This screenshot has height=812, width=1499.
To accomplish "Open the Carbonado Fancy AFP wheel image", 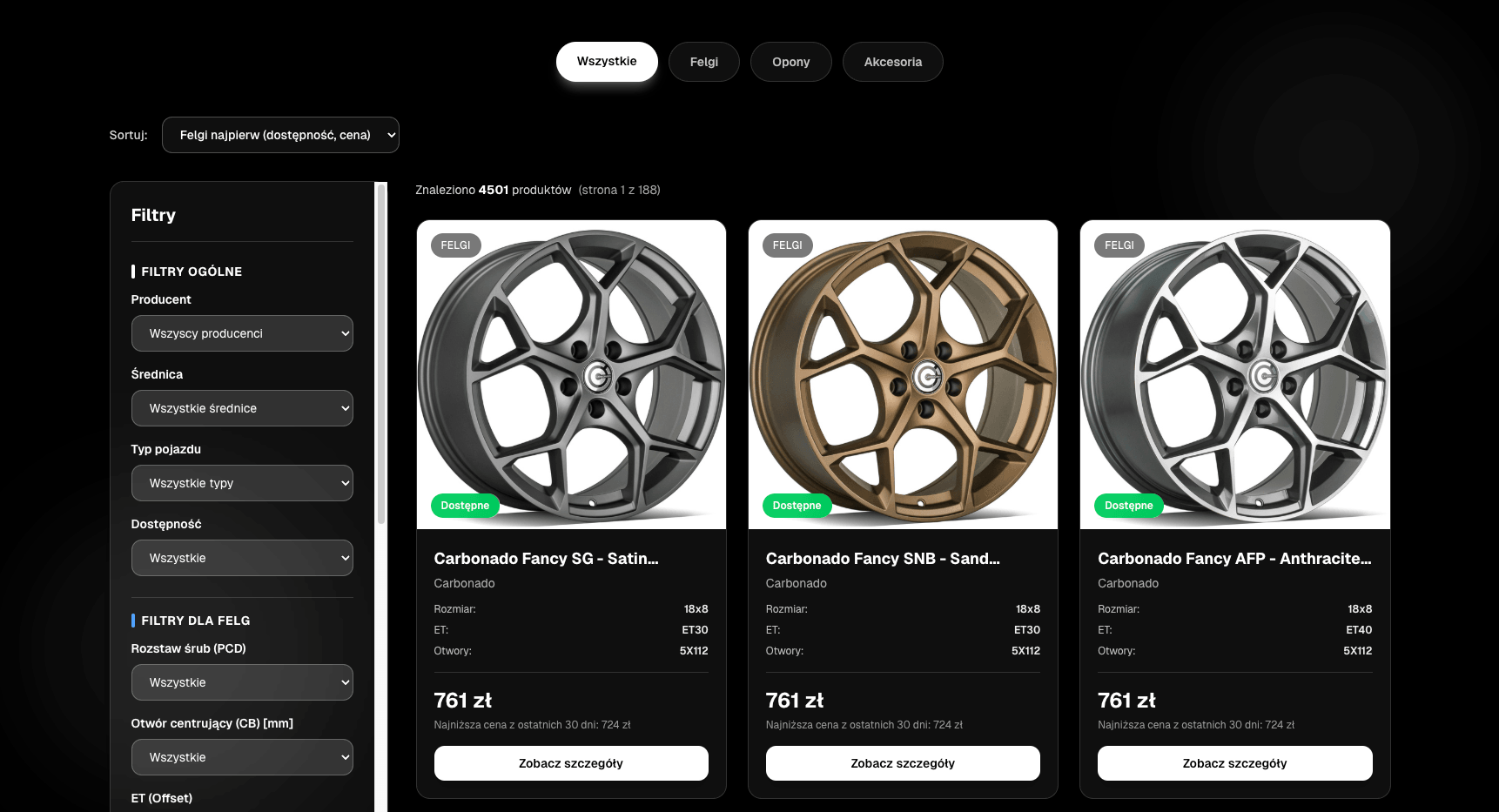I will coord(1235,375).
